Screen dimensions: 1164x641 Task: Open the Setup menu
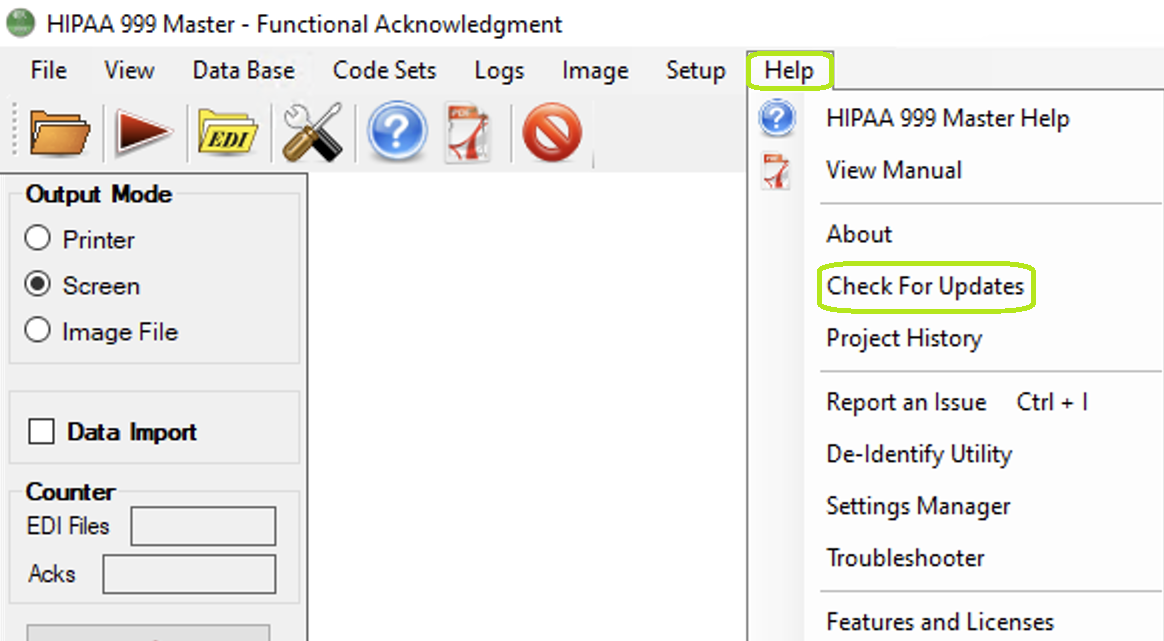696,71
